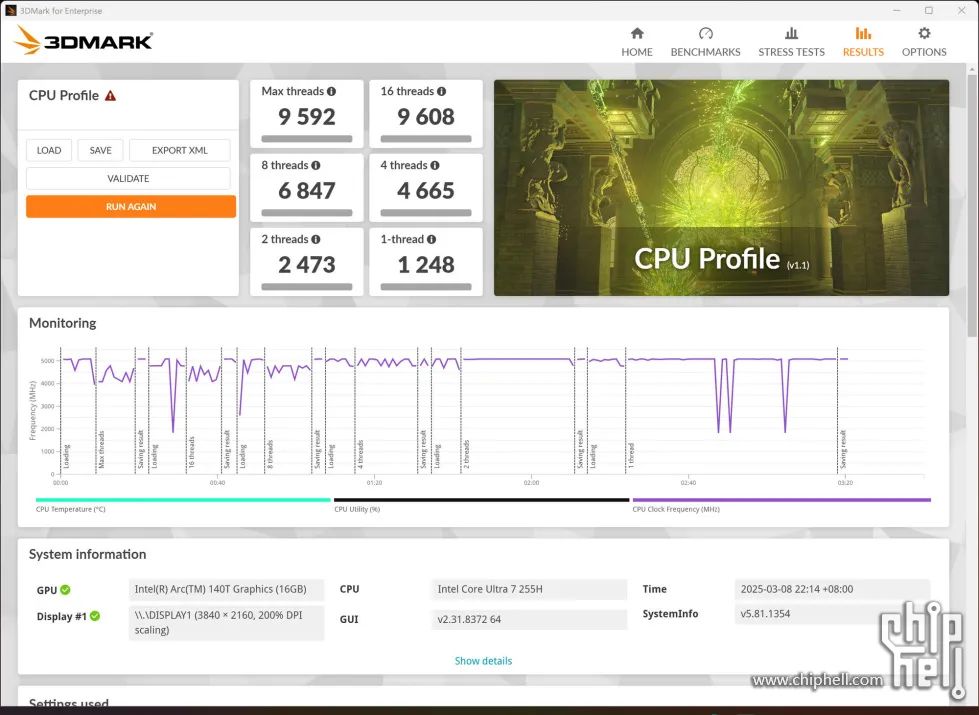Select the Results bar chart icon

click(x=863, y=33)
